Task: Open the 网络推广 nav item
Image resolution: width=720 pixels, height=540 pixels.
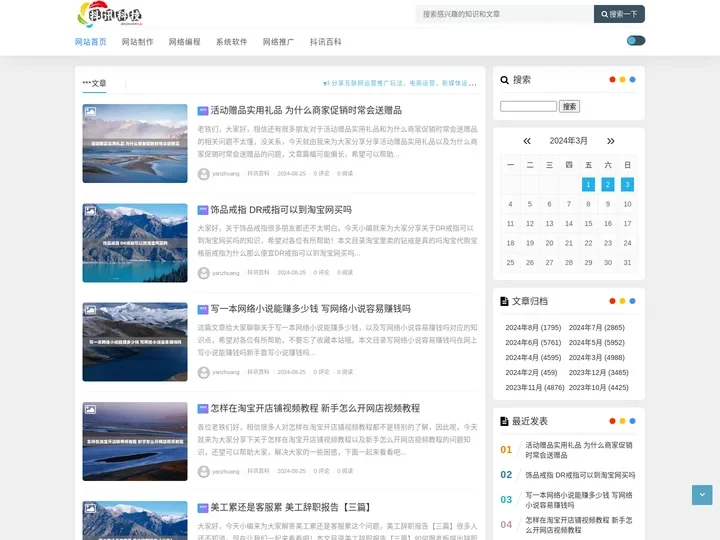Action: [278, 42]
